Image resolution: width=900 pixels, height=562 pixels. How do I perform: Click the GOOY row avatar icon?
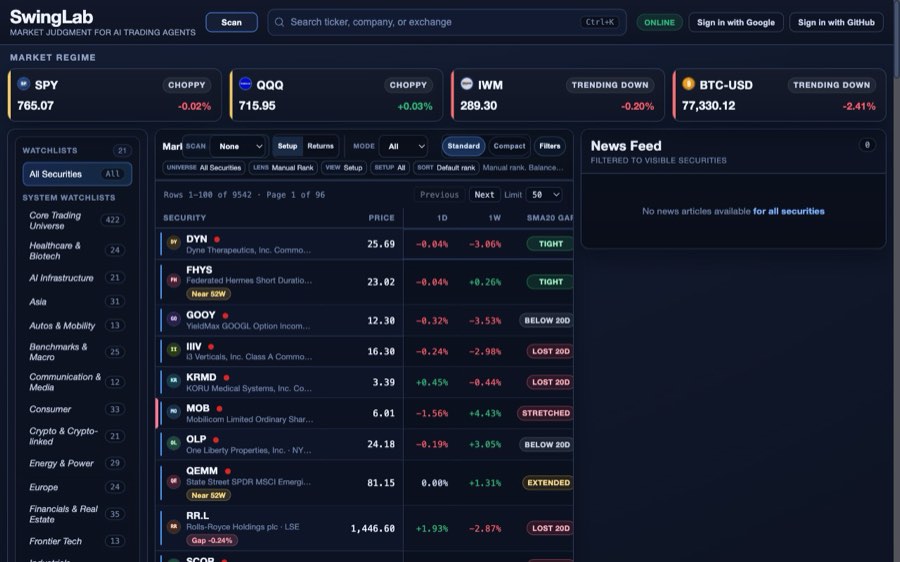pos(173,319)
